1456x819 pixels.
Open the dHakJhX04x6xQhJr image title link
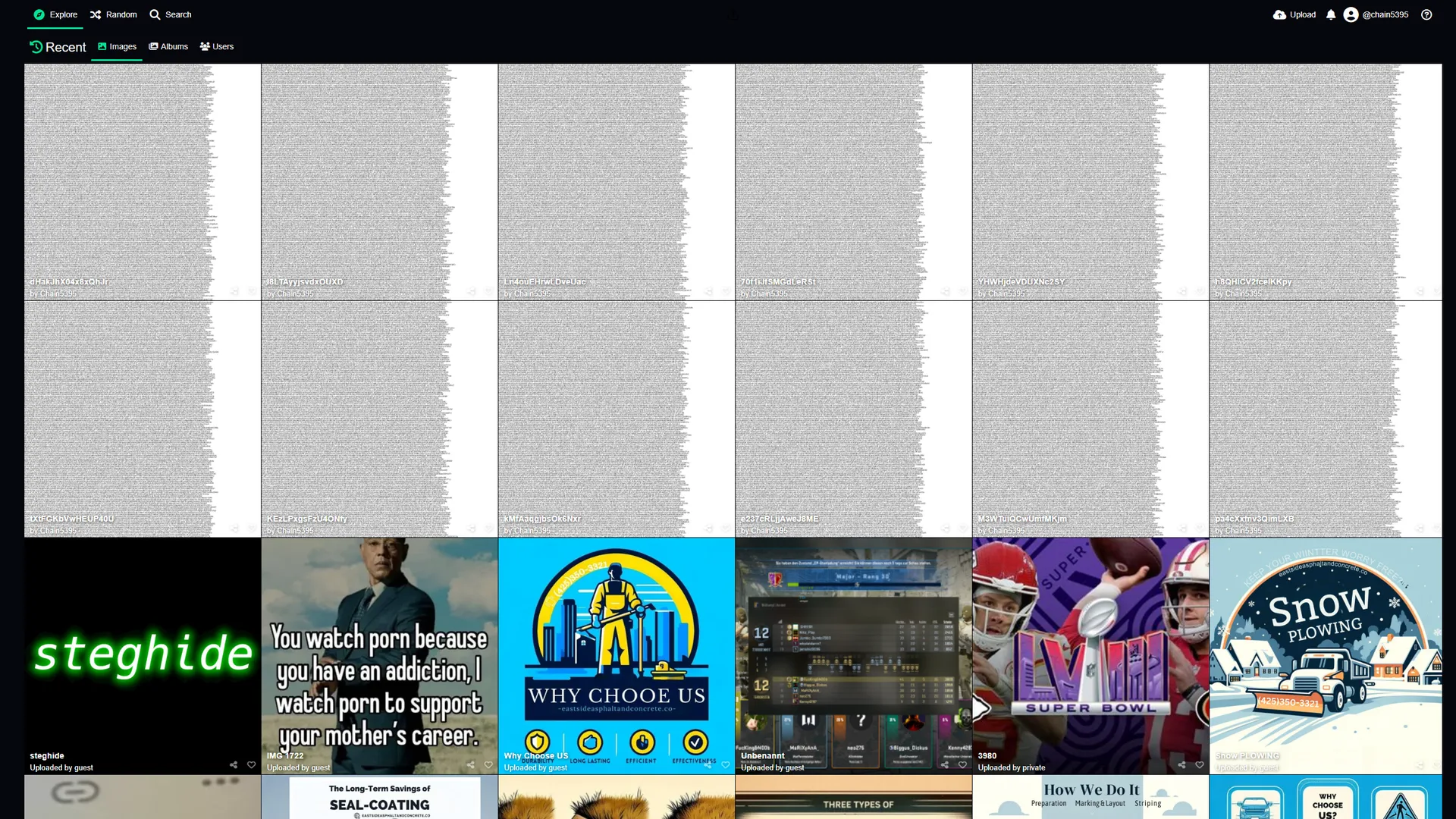(x=68, y=282)
